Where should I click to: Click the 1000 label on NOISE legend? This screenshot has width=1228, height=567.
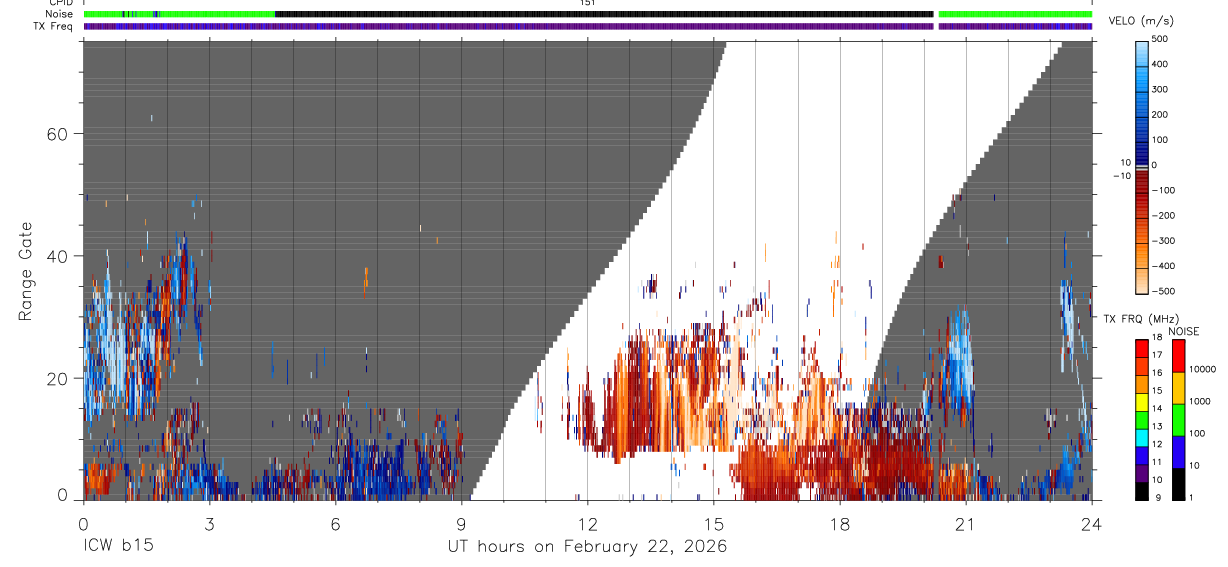tap(1201, 401)
